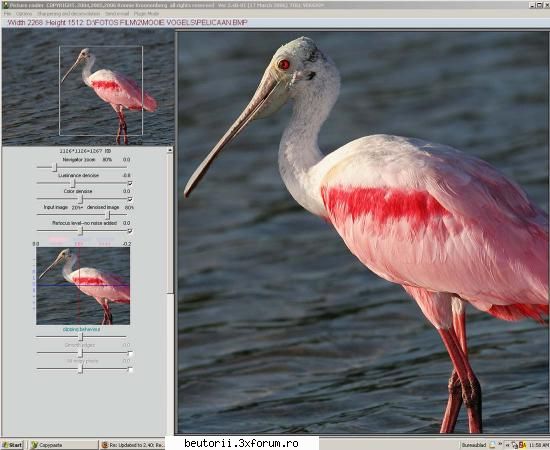Viewport: 550px width, 450px height.
Task: Click the settings panel scroll-up arrow
Action: [170, 150]
